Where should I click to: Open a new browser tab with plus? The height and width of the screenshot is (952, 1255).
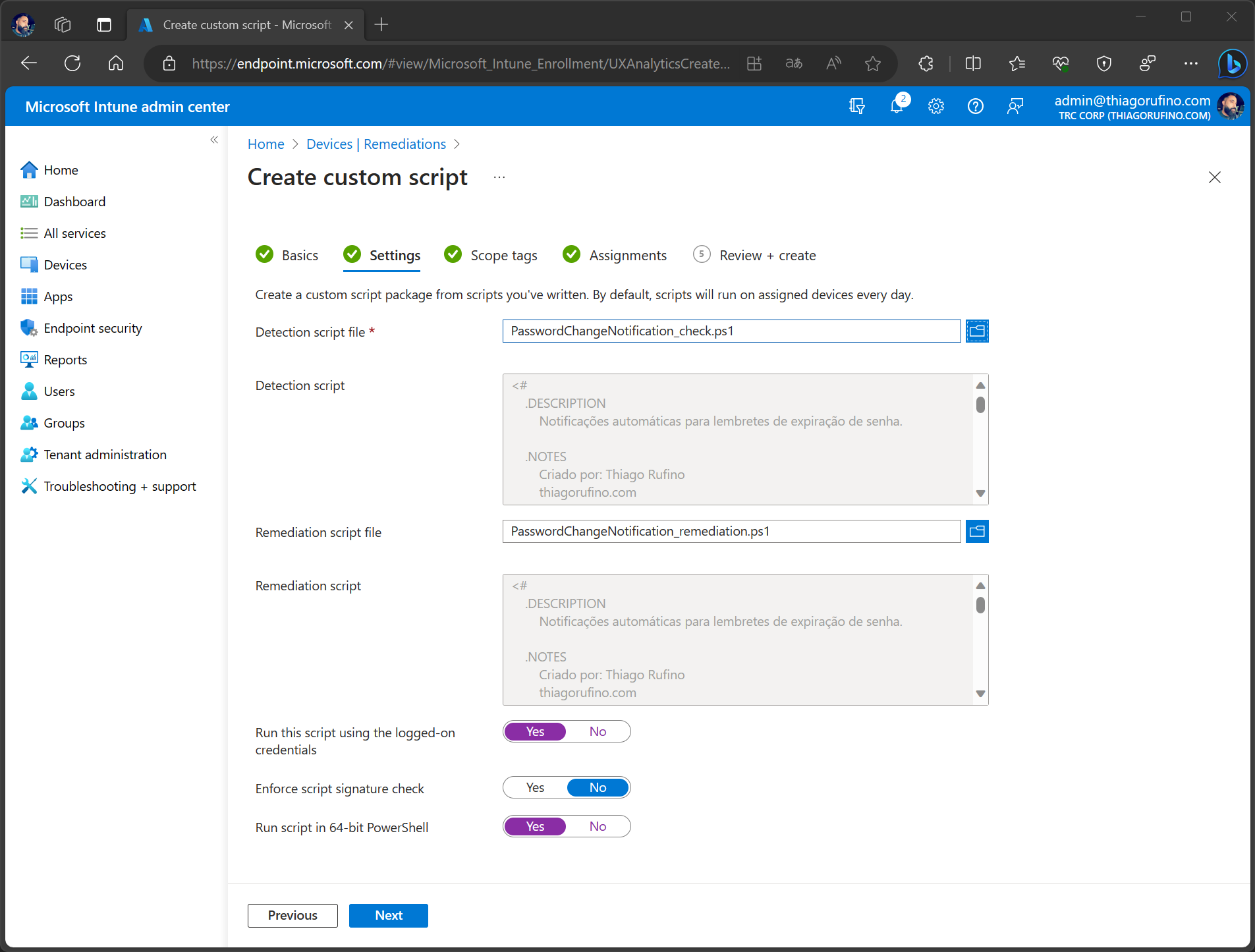[381, 25]
